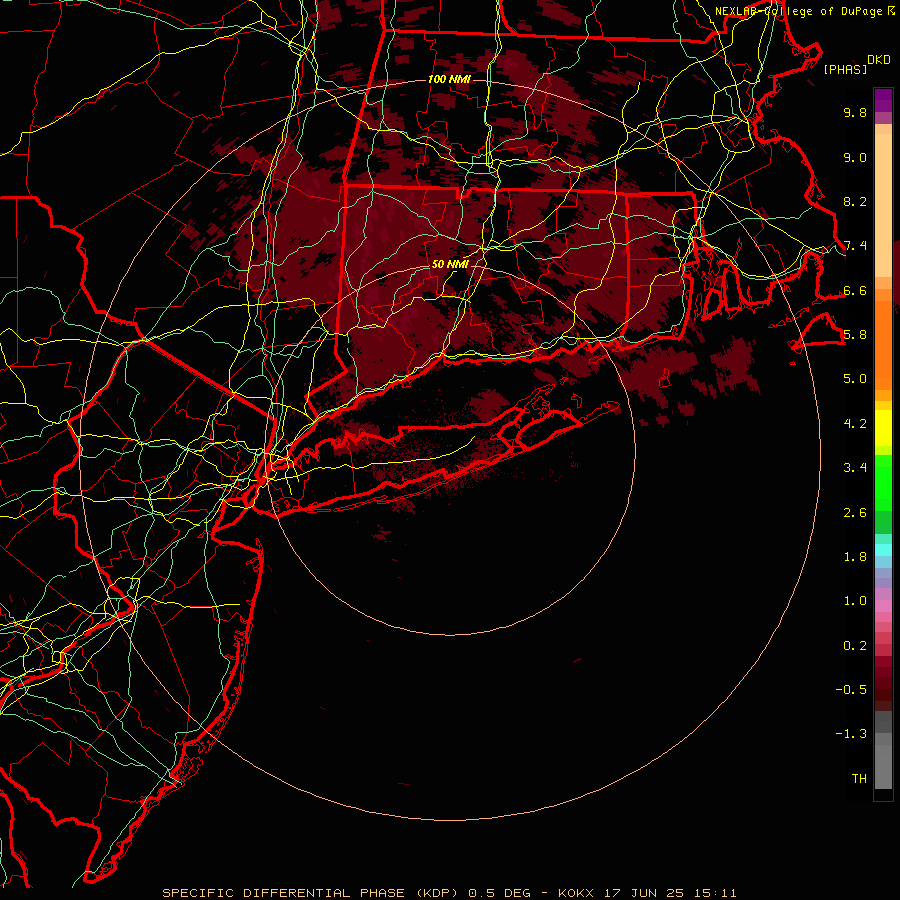Click the cyan segment of the color bar
The height and width of the screenshot is (900, 900).
(883, 550)
